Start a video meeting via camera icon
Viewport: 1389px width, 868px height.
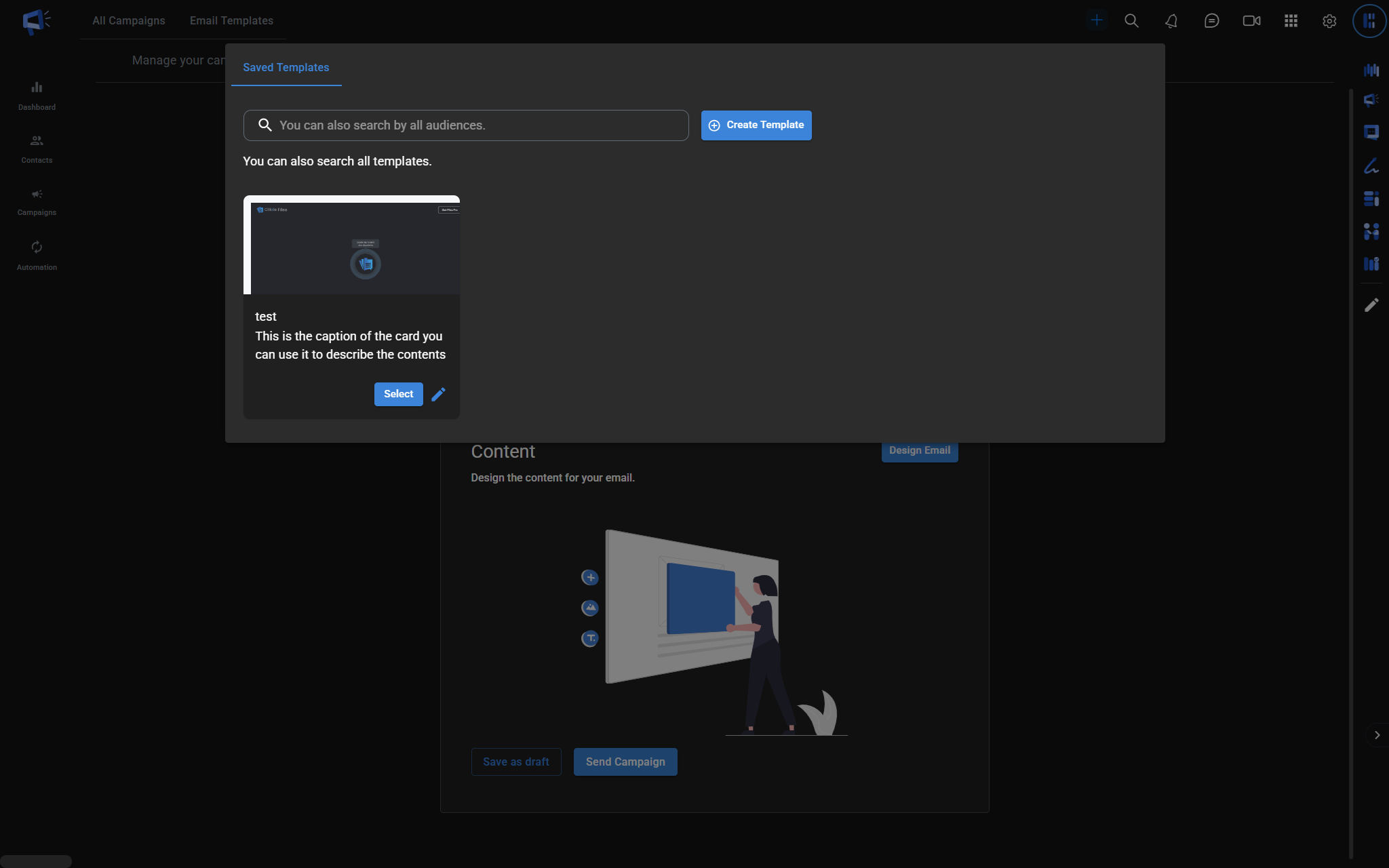coord(1251,21)
